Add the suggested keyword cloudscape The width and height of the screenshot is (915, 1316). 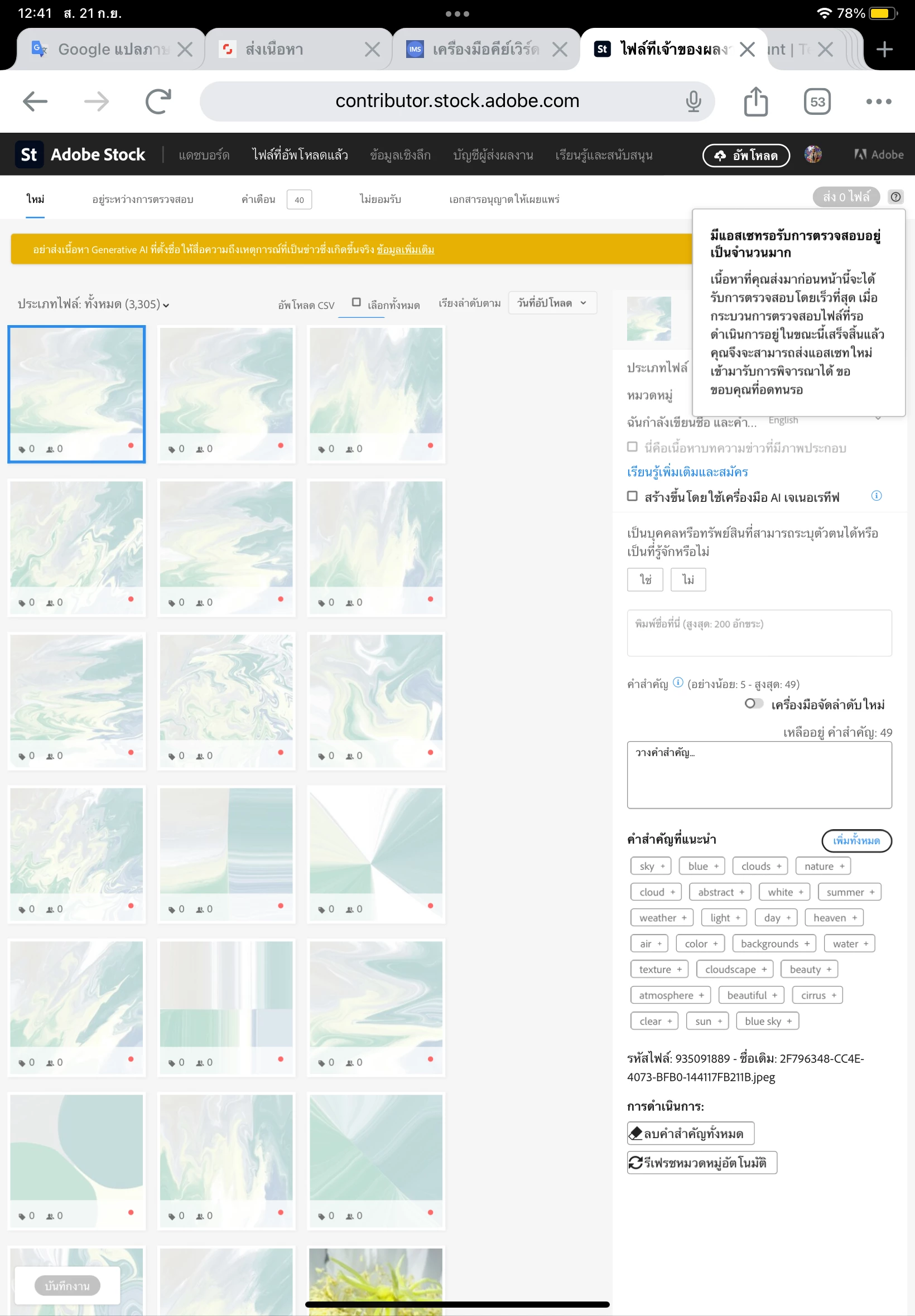click(735, 969)
